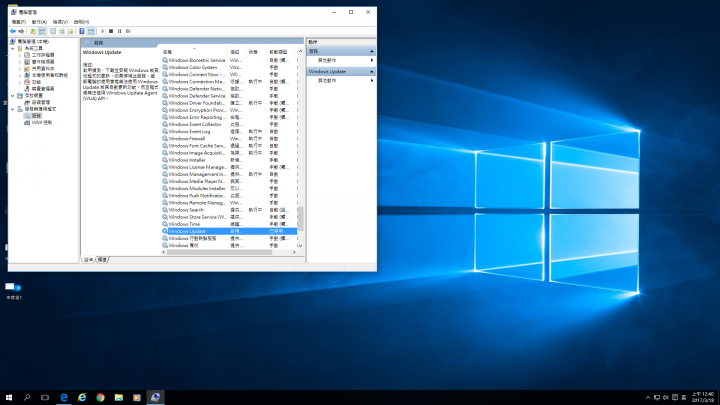The height and width of the screenshot is (405, 720).
Task: Click the Forward arrow in the toolbar
Action: coord(21,31)
